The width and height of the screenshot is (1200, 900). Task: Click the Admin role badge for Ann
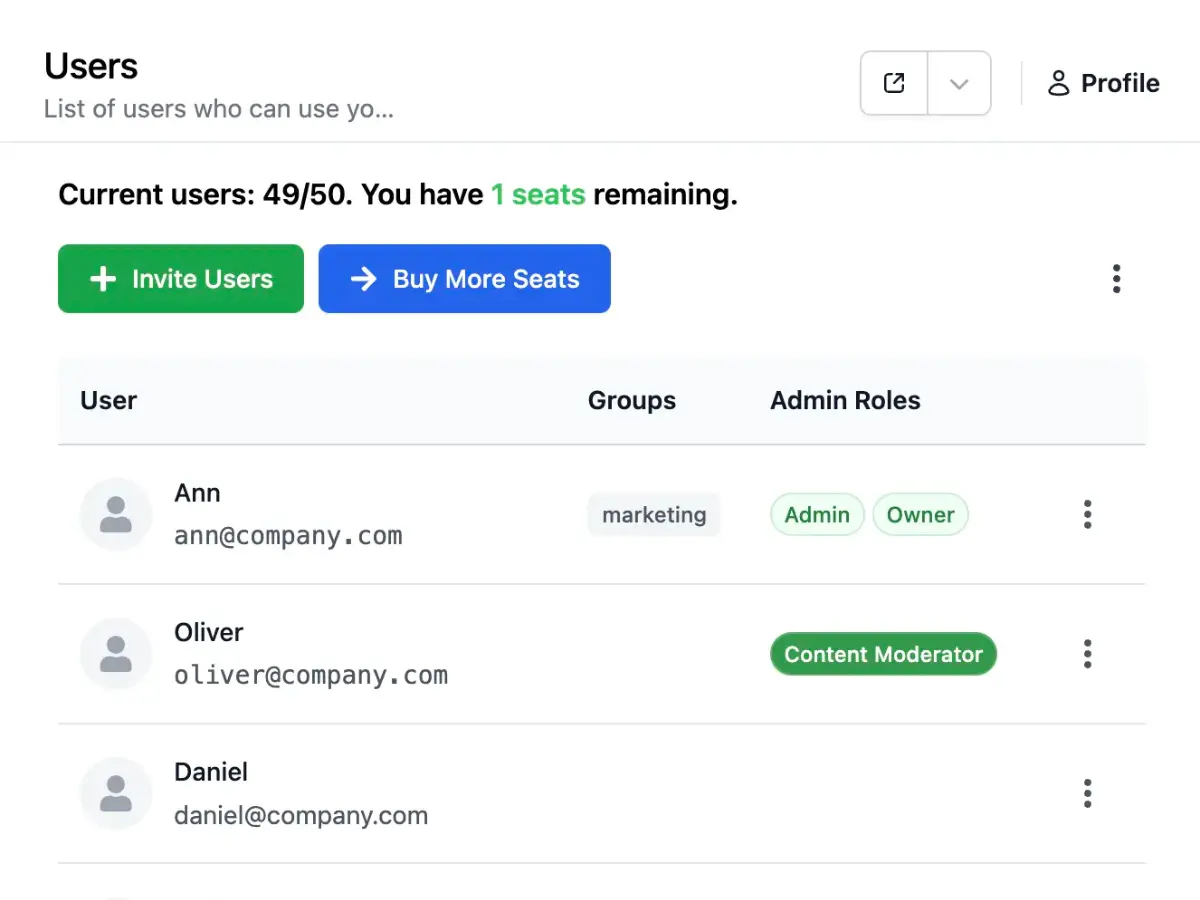tap(817, 515)
